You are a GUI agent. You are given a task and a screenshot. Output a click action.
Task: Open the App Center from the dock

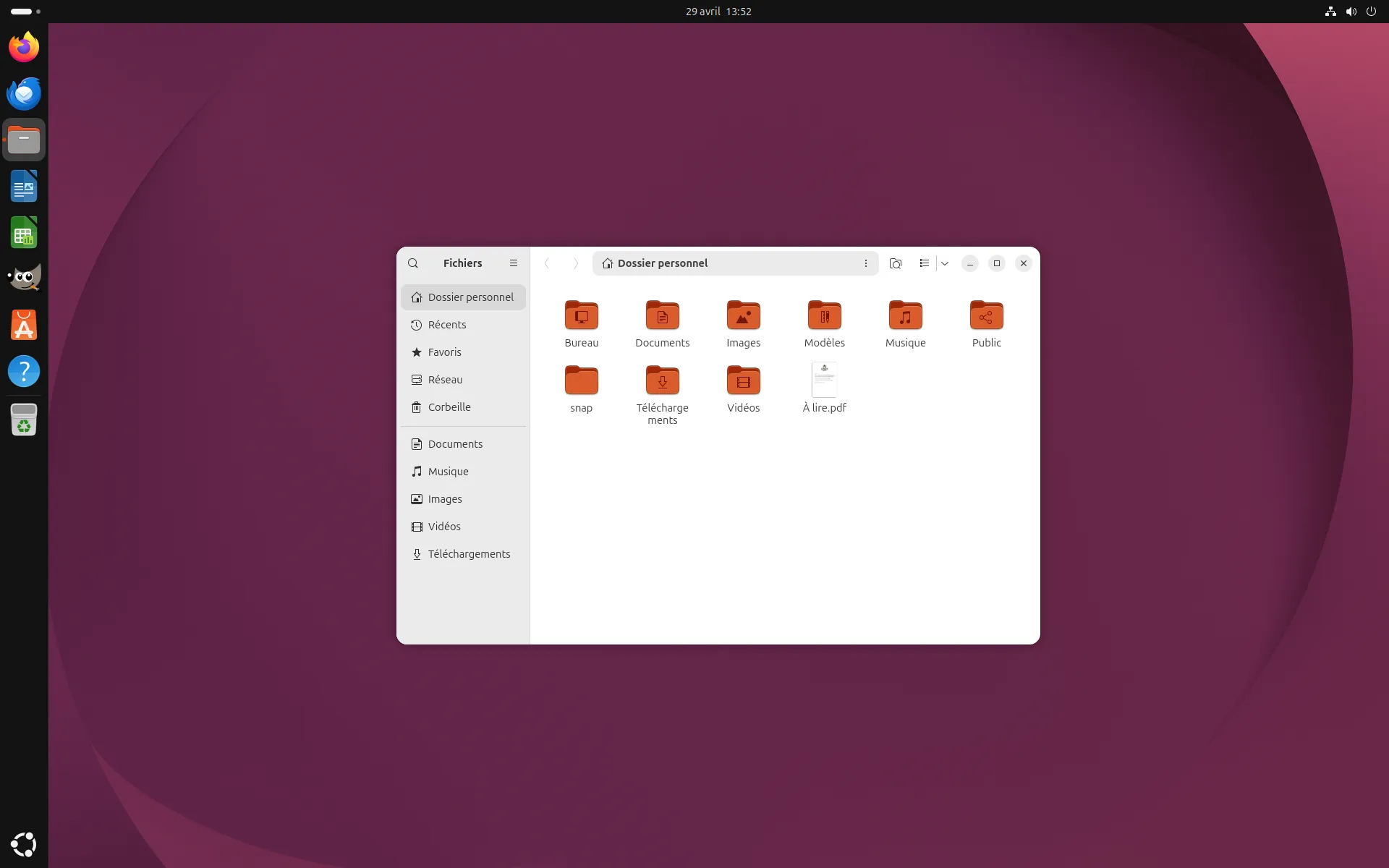tap(24, 325)
